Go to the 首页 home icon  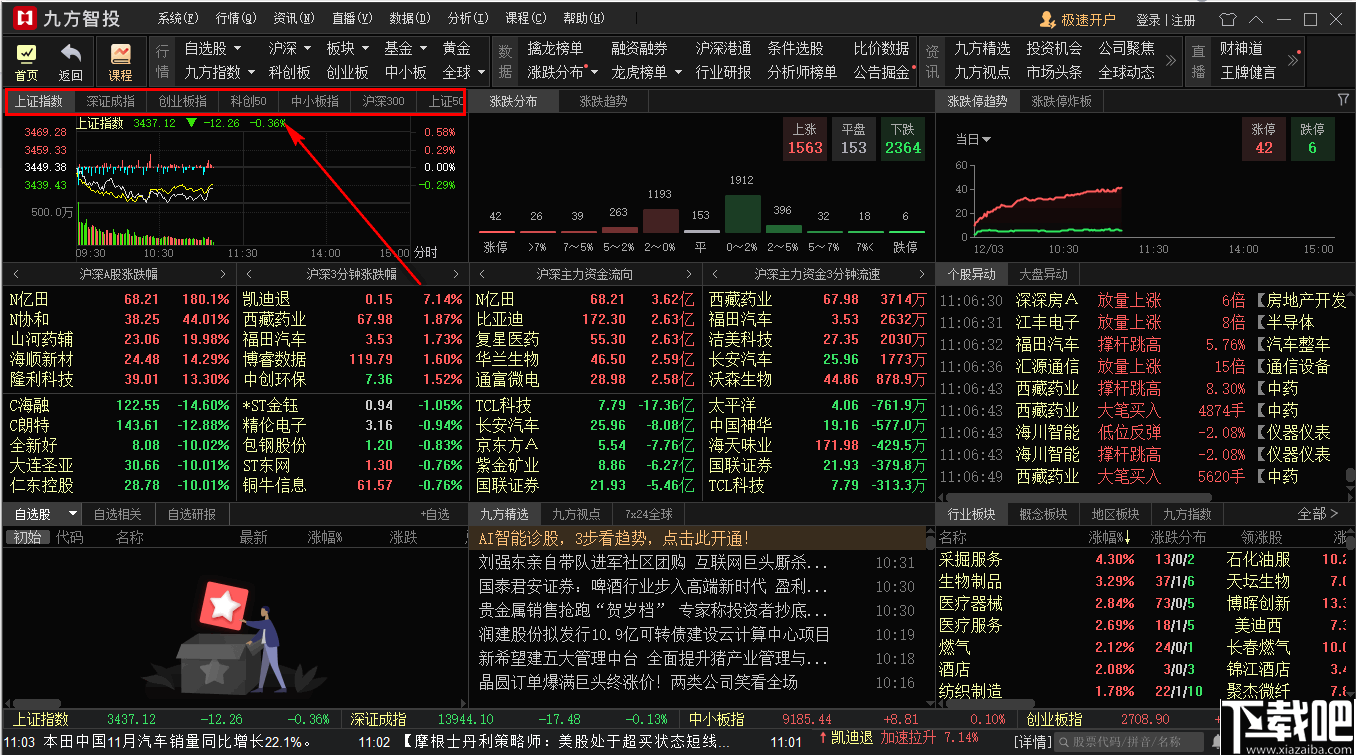coord(26,61)
